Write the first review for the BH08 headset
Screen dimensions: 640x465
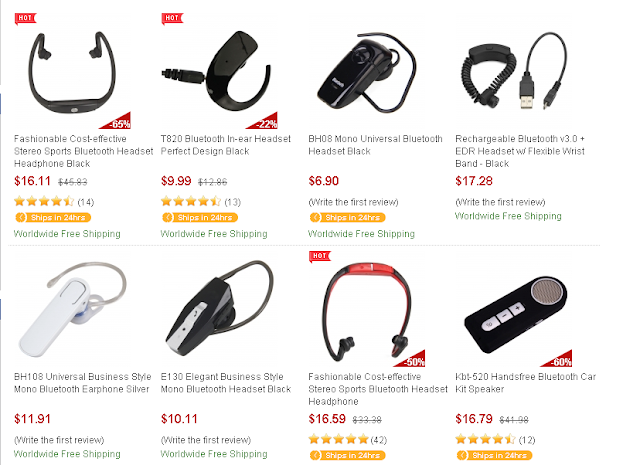pyautogui.click(x=353, y=202)
